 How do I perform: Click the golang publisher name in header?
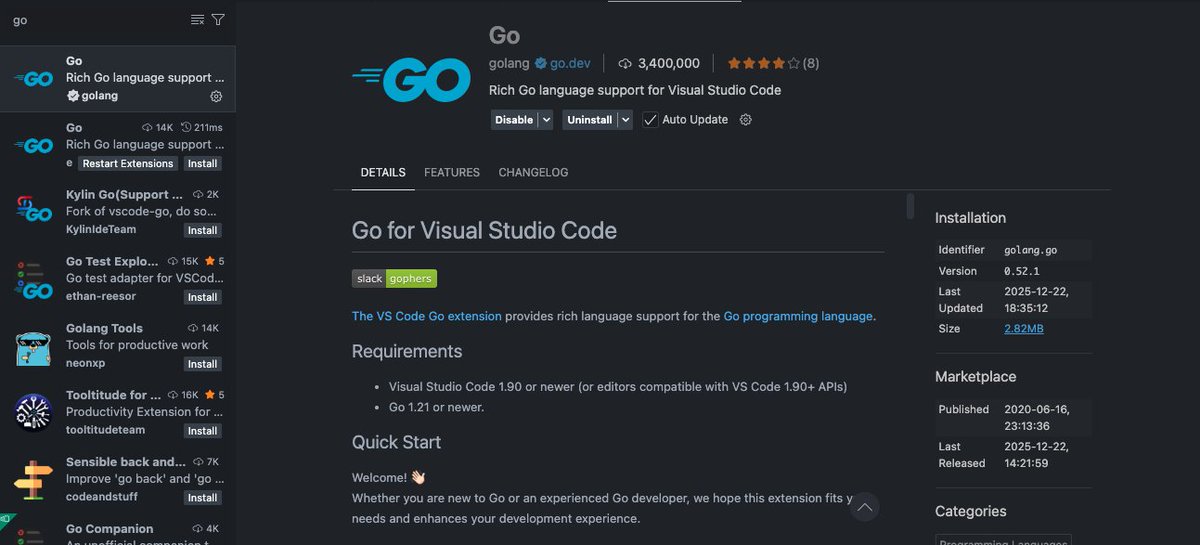(509, 63)
